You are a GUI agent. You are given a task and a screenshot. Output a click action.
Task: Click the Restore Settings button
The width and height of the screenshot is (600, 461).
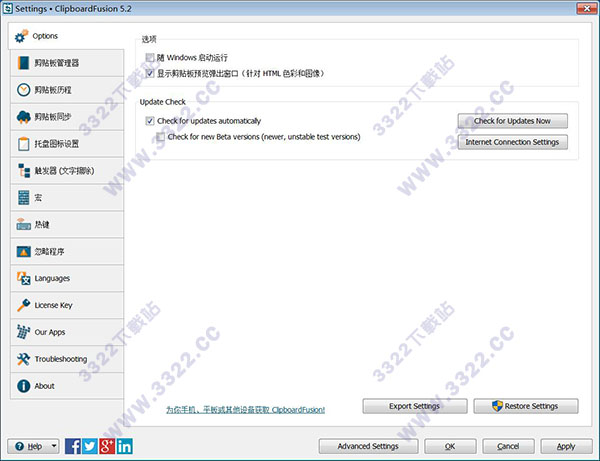[x=526, y=406]
